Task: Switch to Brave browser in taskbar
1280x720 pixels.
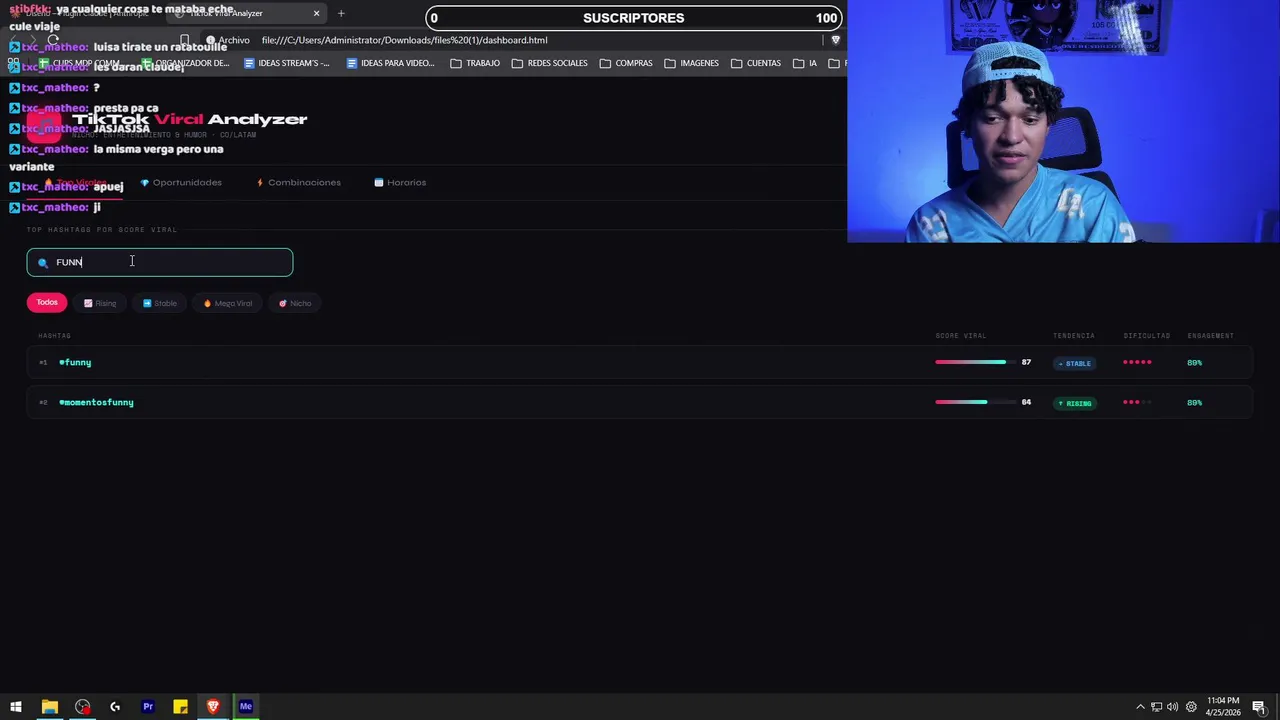Action: (x=213, y=707)
